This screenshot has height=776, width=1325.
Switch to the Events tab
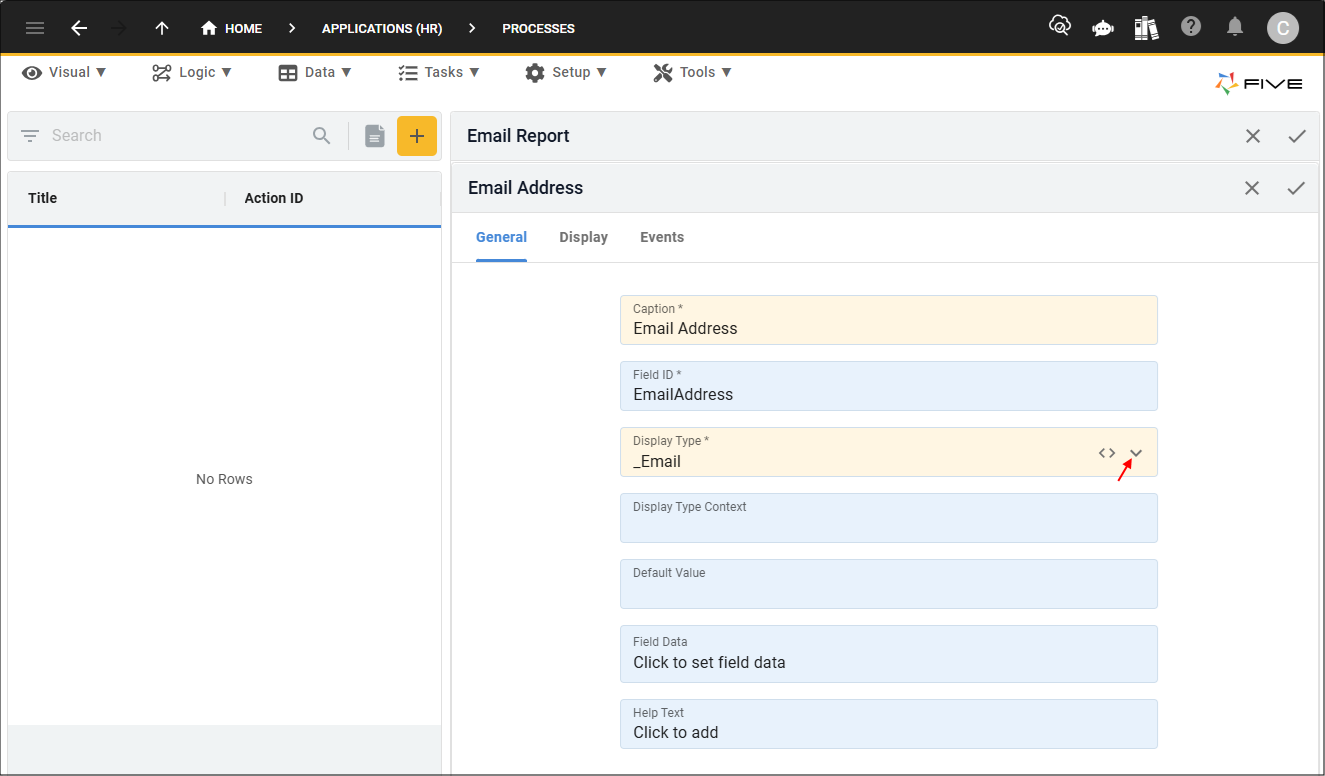point(662,237)
